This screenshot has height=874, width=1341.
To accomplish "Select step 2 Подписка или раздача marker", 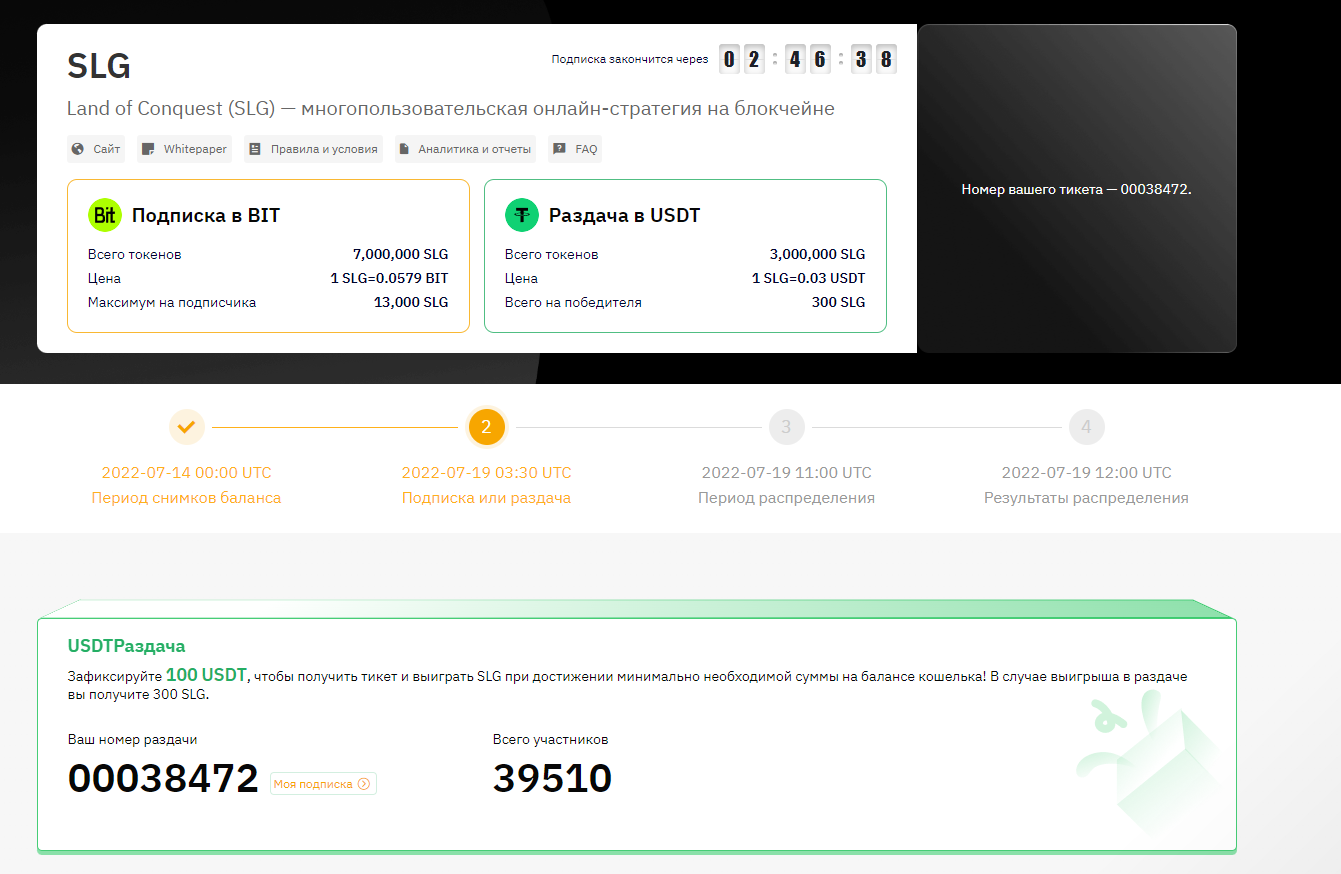I will [x=486, y=428].
